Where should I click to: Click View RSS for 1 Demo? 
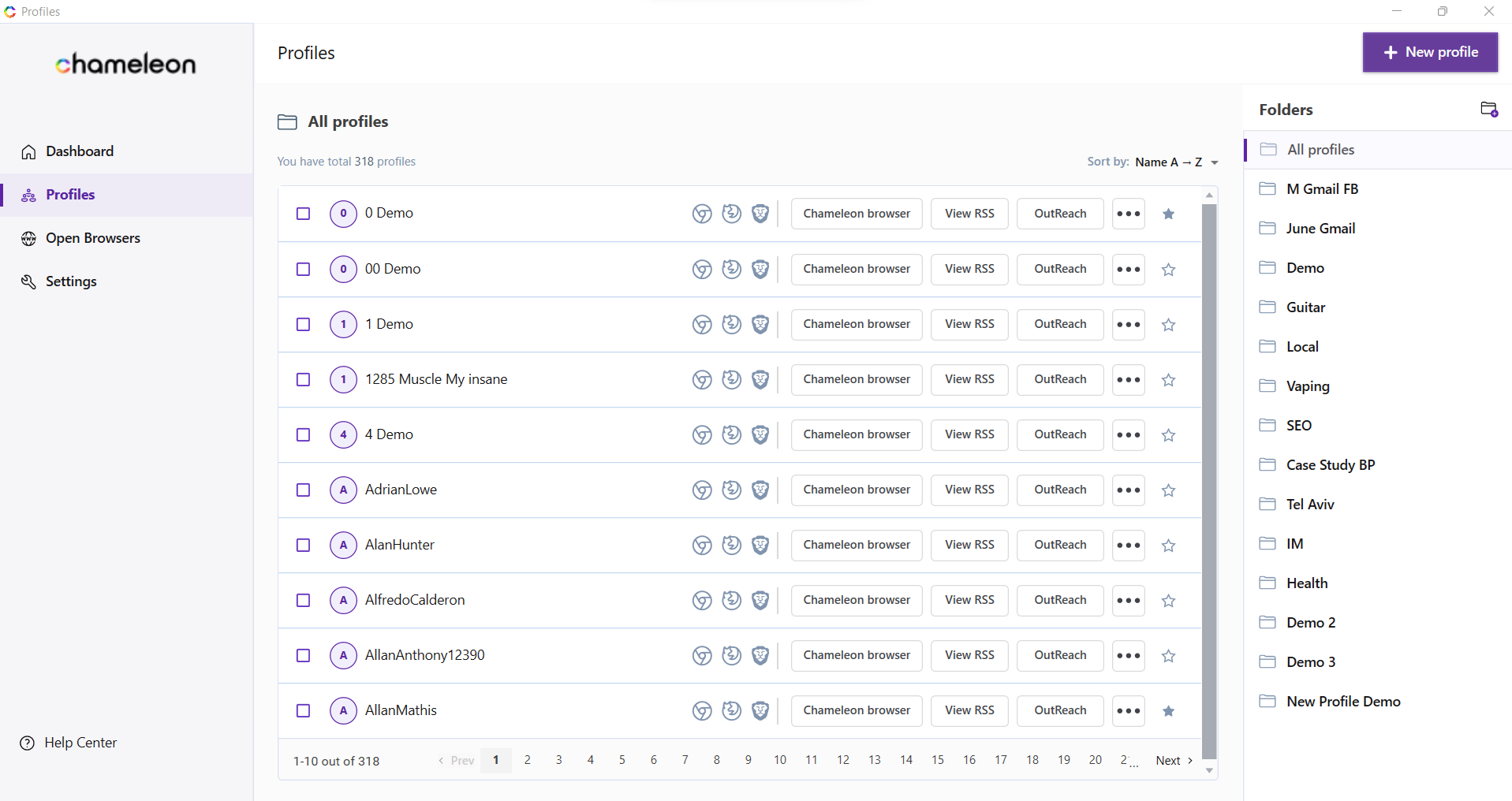tap(969, 324)
